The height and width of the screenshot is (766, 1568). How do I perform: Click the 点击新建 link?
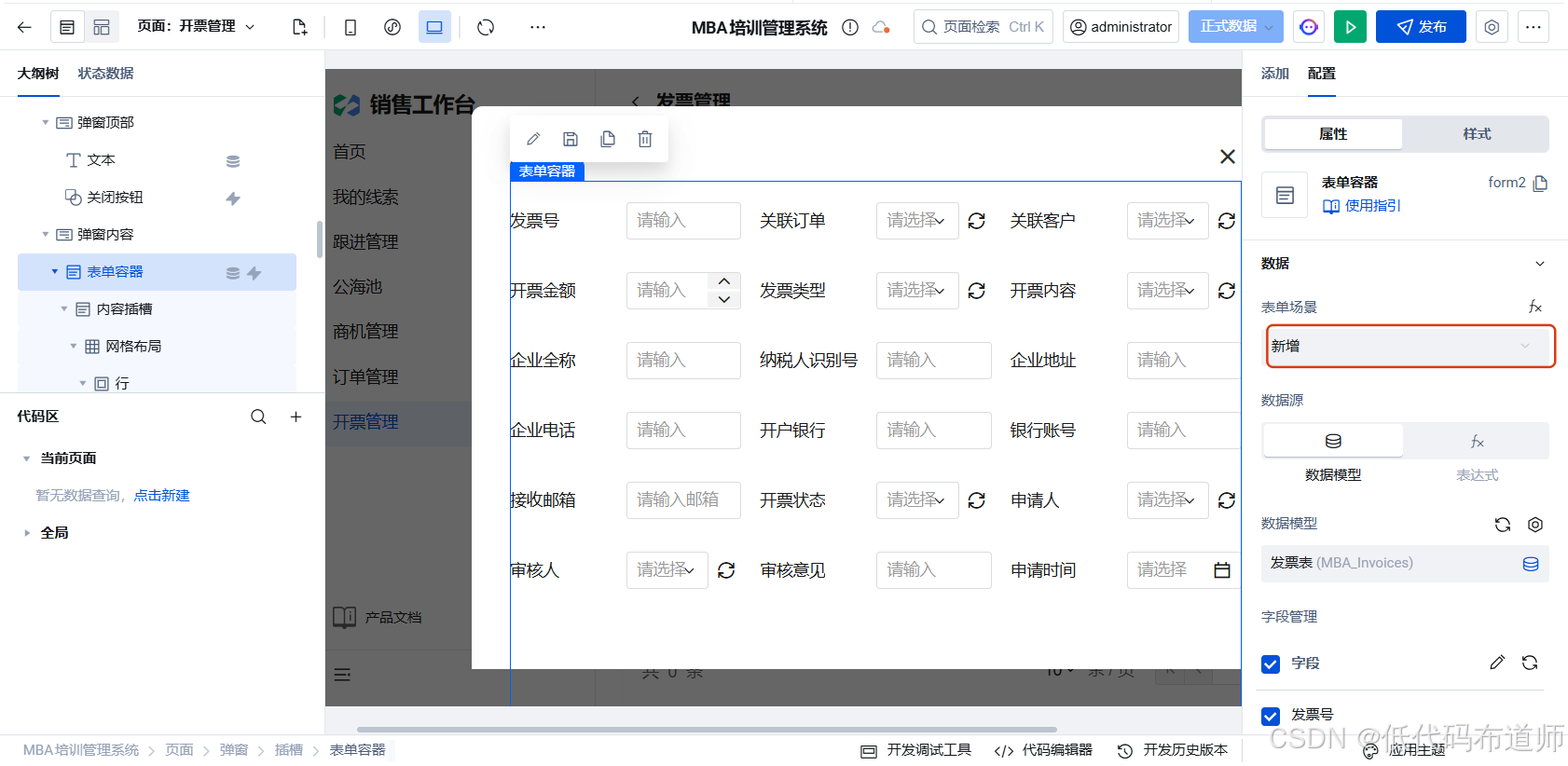pyautogui.click(x=161, y=495)
